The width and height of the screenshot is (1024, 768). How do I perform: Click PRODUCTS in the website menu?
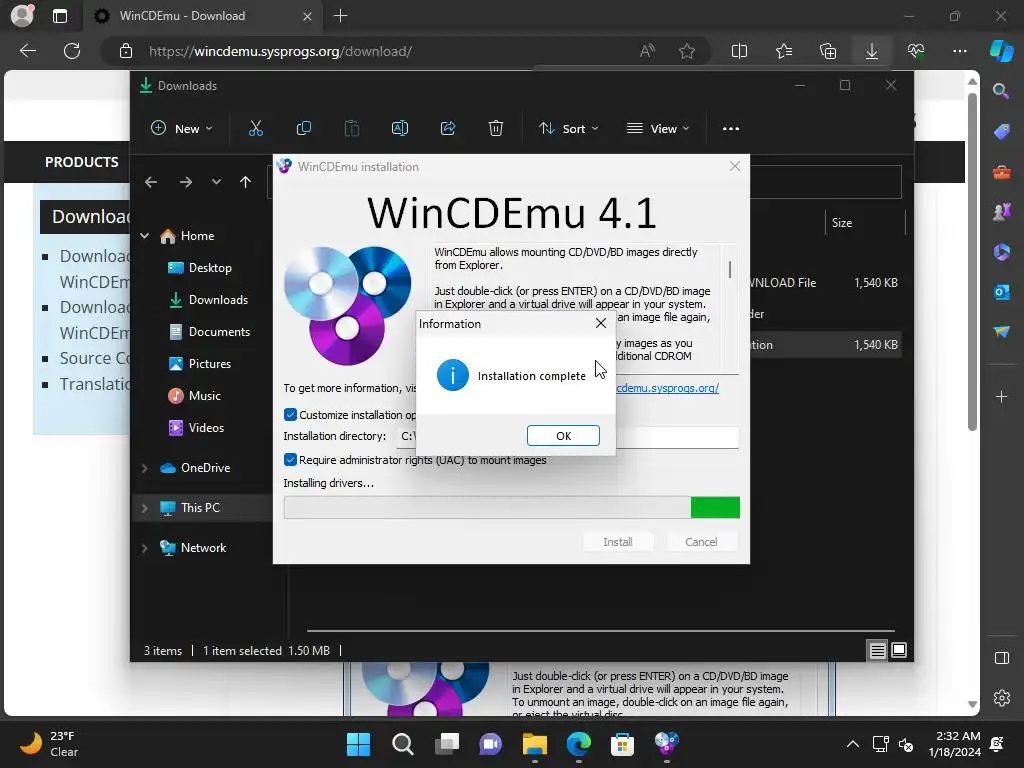click(82, 162)
